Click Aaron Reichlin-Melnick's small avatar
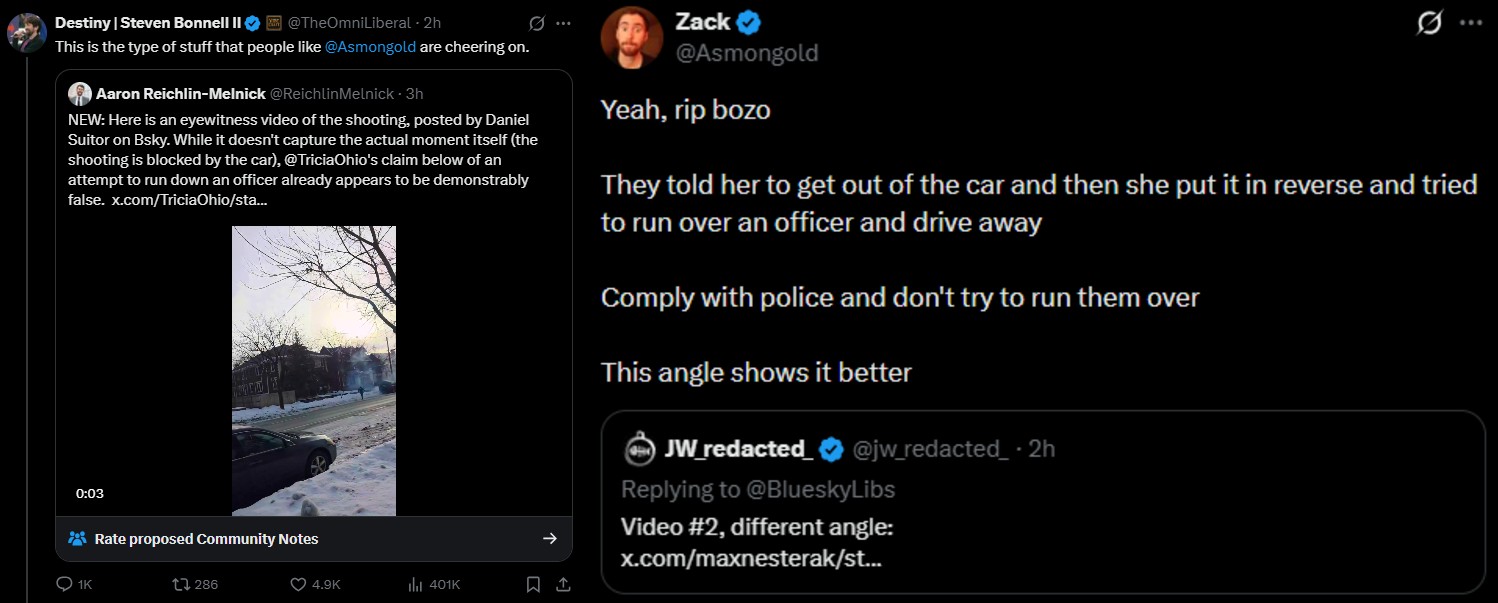The image size is (1498, 603). [80, 94]
